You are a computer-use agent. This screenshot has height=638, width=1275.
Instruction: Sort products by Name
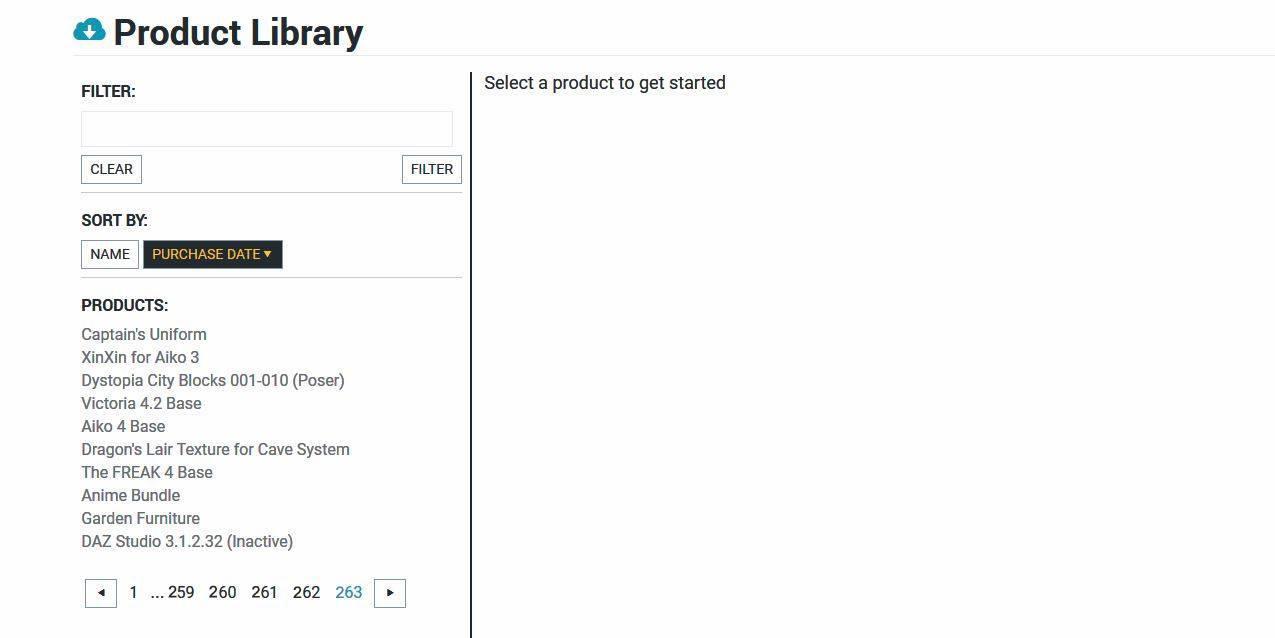click(110, 254)
